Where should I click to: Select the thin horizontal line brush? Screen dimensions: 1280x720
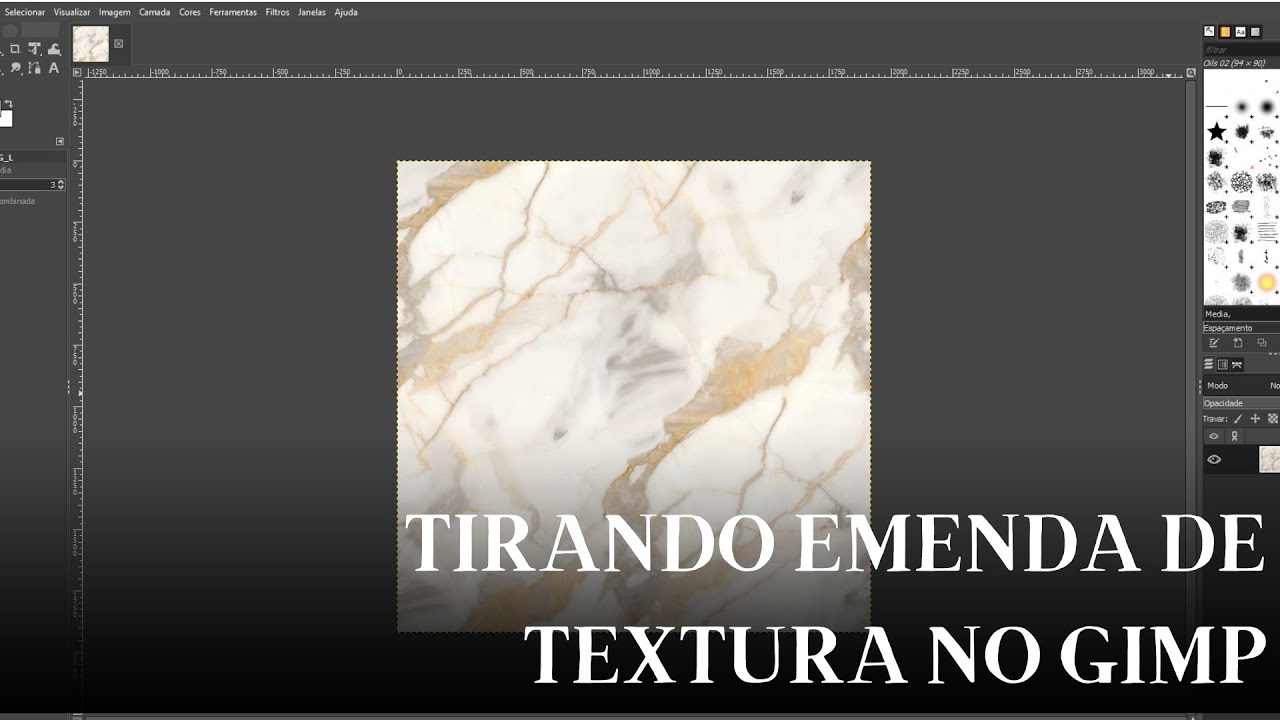tap(1217, 106)
